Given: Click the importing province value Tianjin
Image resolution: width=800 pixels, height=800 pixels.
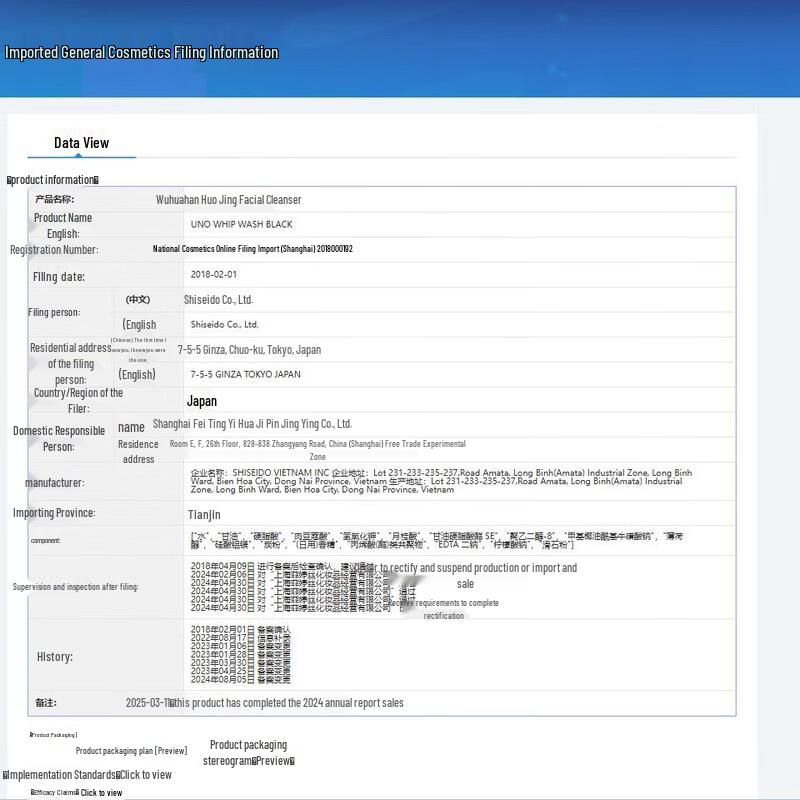Looking at the screenshot, I should (204, 514).
